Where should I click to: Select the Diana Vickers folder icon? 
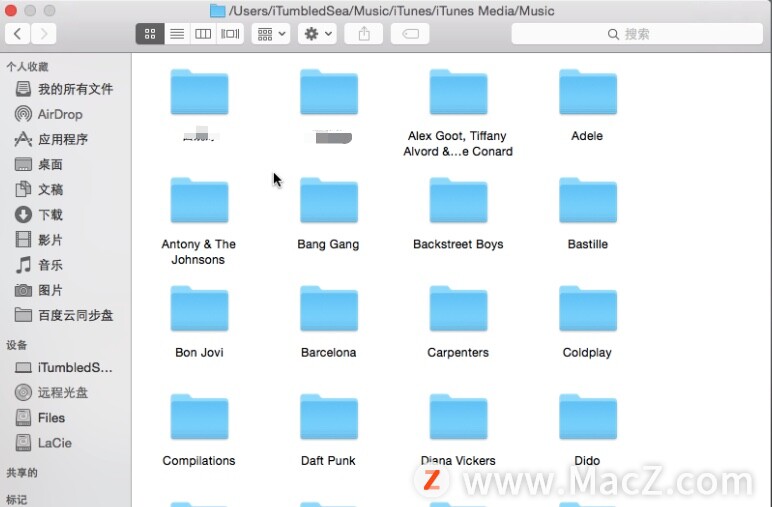coord(458,417)
